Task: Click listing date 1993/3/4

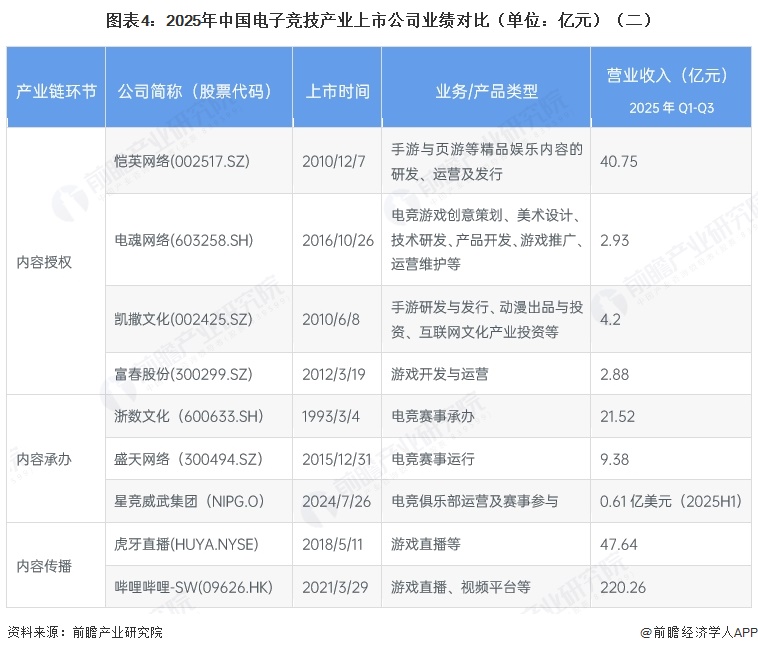Action: (x=331, y=416)
